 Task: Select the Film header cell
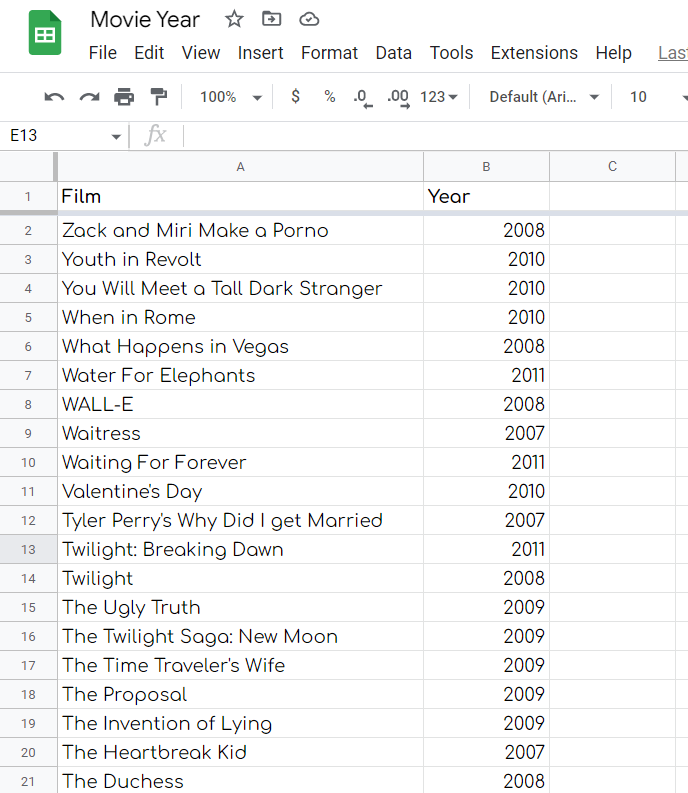point(240,196)
